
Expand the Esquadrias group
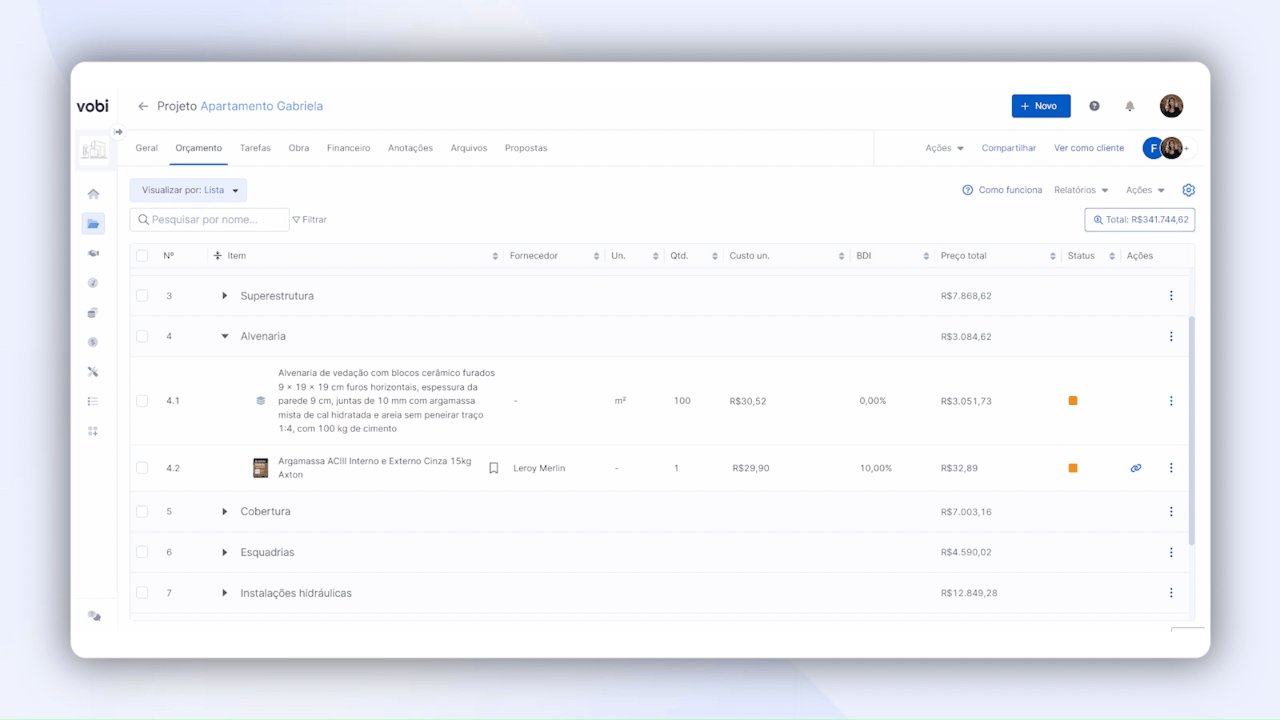(225, 552)
